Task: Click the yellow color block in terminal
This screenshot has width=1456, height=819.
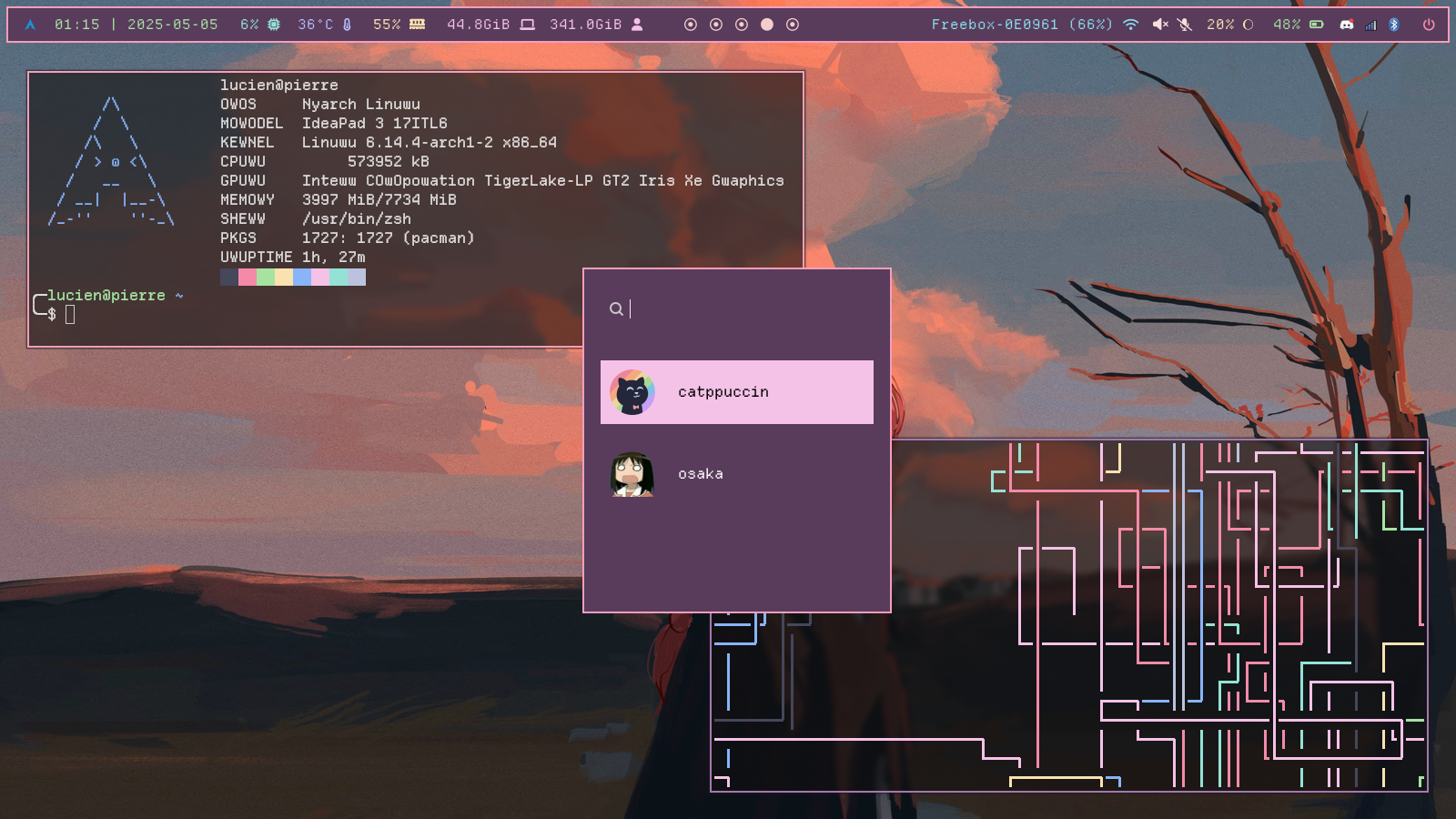Action: click(x=284, y=277)
